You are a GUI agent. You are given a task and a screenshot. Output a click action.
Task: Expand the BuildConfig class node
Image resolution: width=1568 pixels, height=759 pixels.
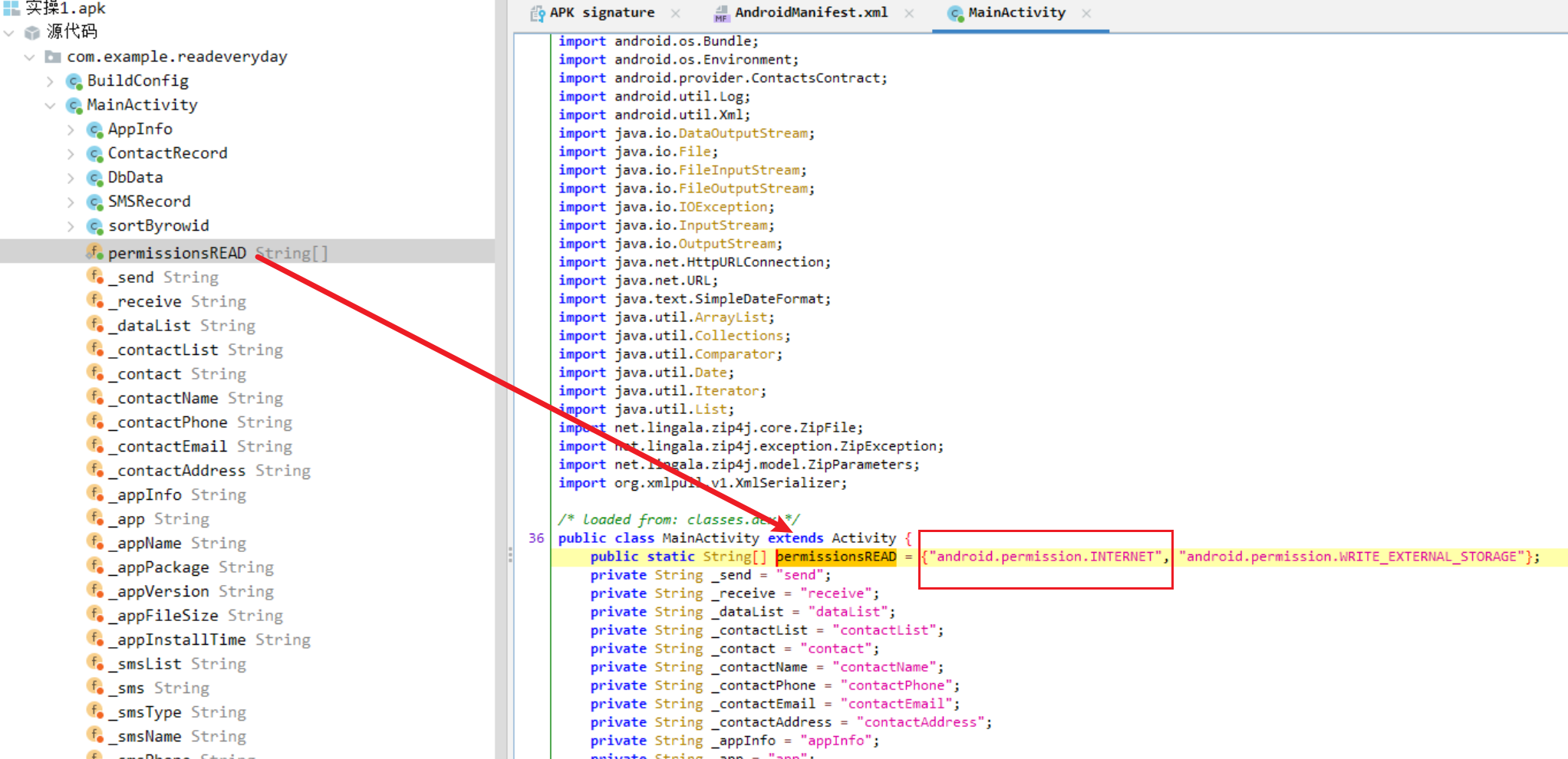[x=50, y=81]
